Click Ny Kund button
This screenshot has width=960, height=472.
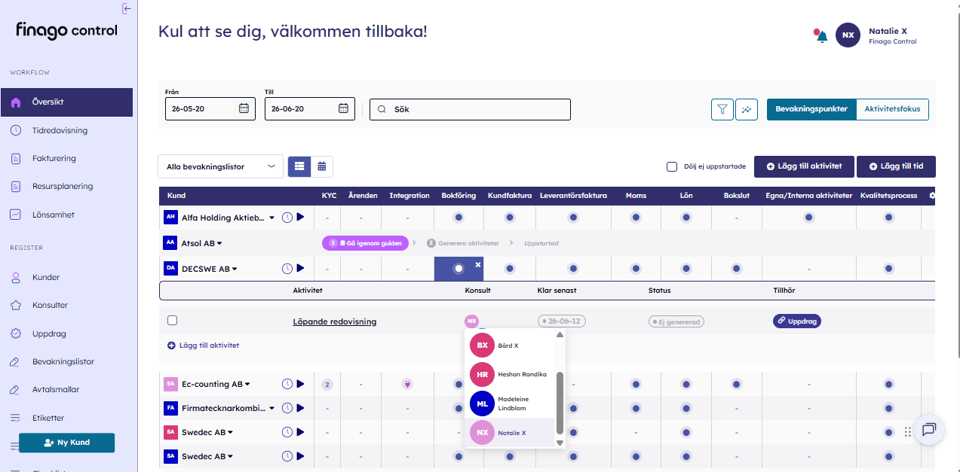pos(67,443)
